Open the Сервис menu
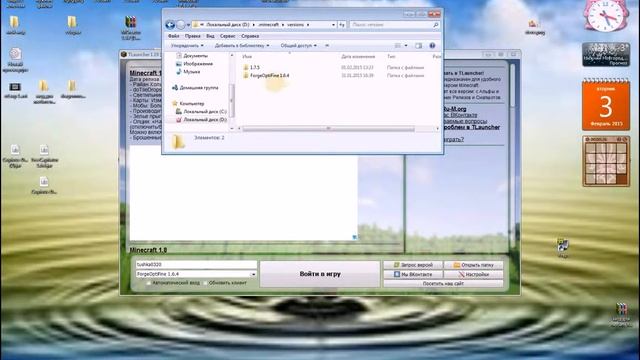The height and width of the screenshot is (360, 640). coord(227,36)
